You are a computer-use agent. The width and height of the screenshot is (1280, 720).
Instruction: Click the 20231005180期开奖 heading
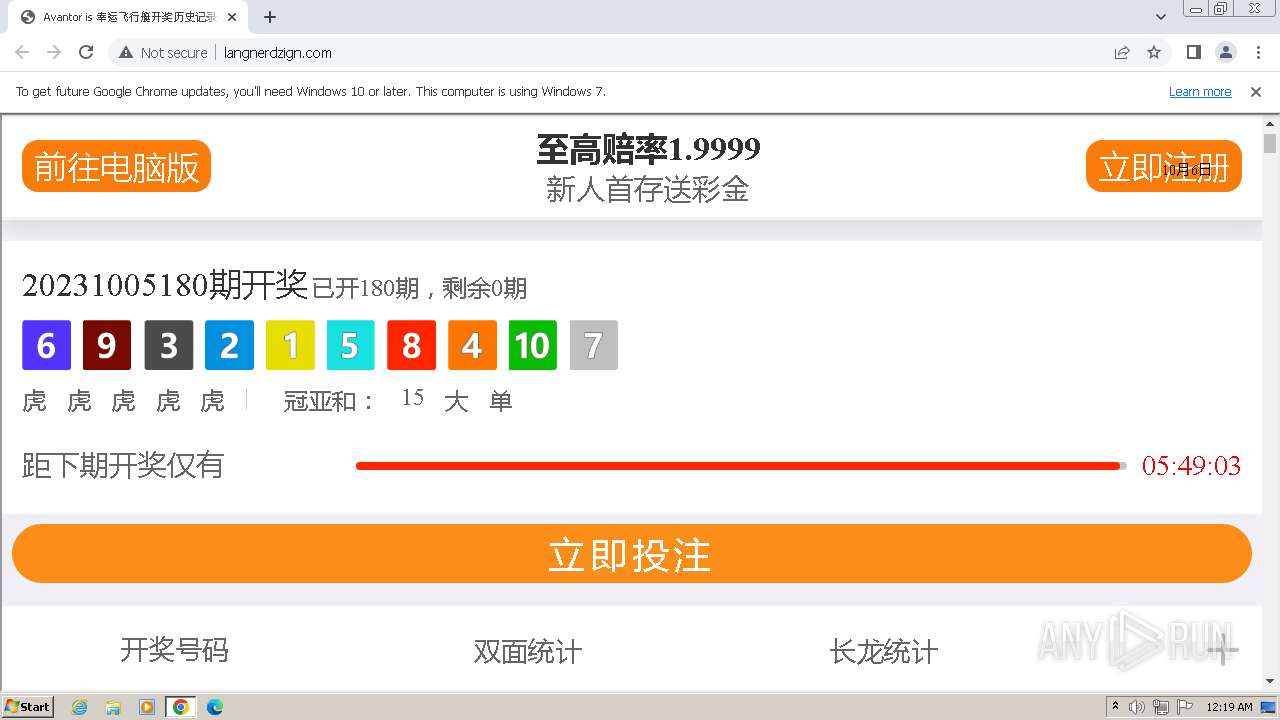165,285
